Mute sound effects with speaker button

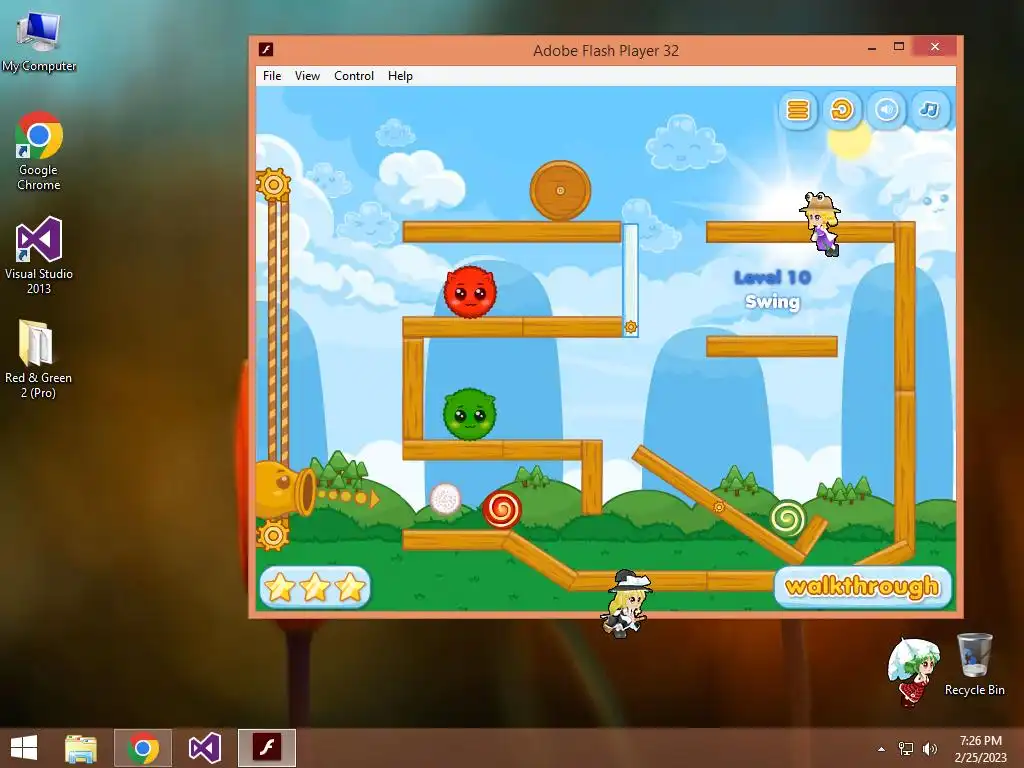[886, 110]
